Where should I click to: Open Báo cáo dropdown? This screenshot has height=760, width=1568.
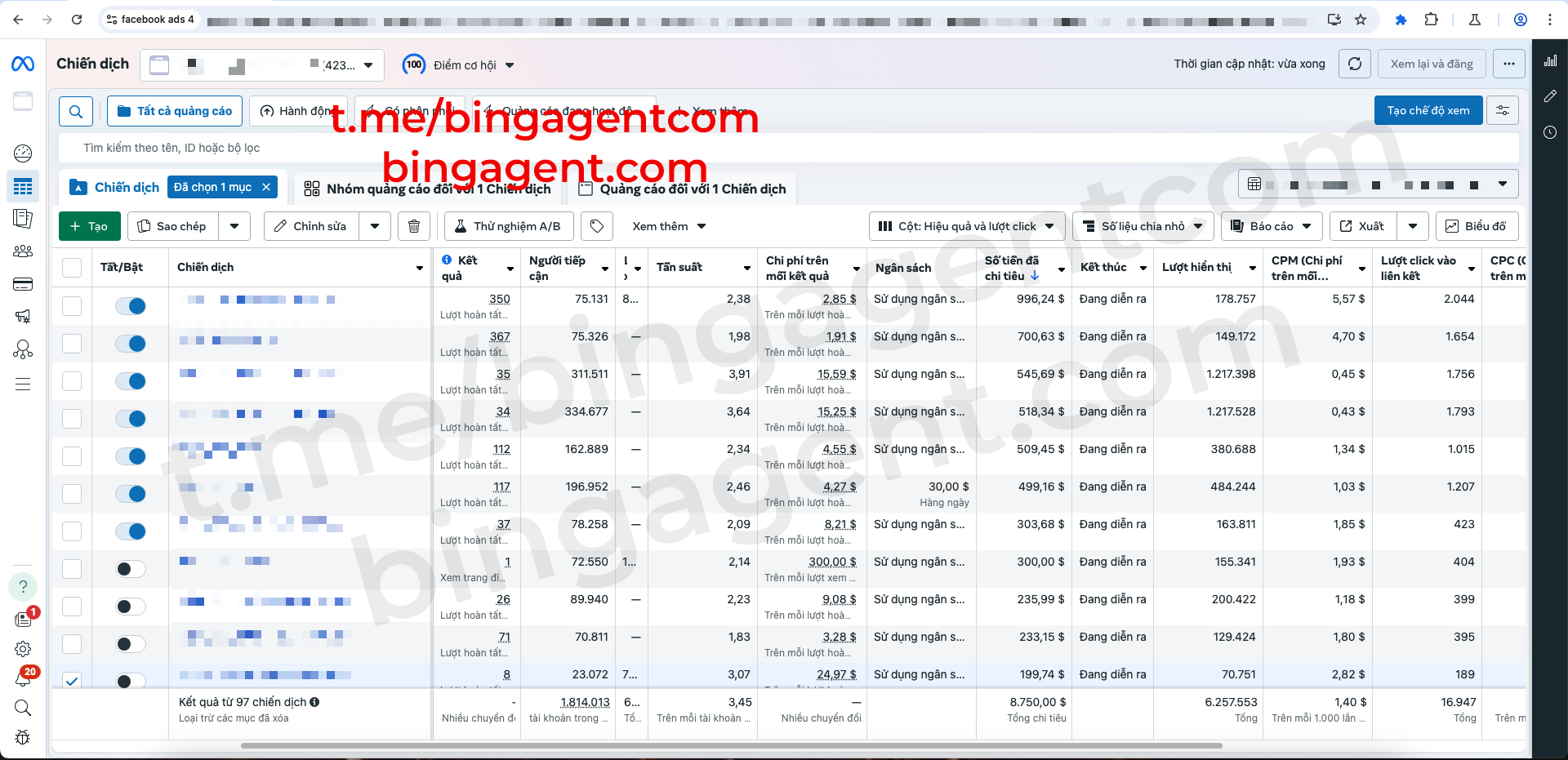click(1272, 226)
